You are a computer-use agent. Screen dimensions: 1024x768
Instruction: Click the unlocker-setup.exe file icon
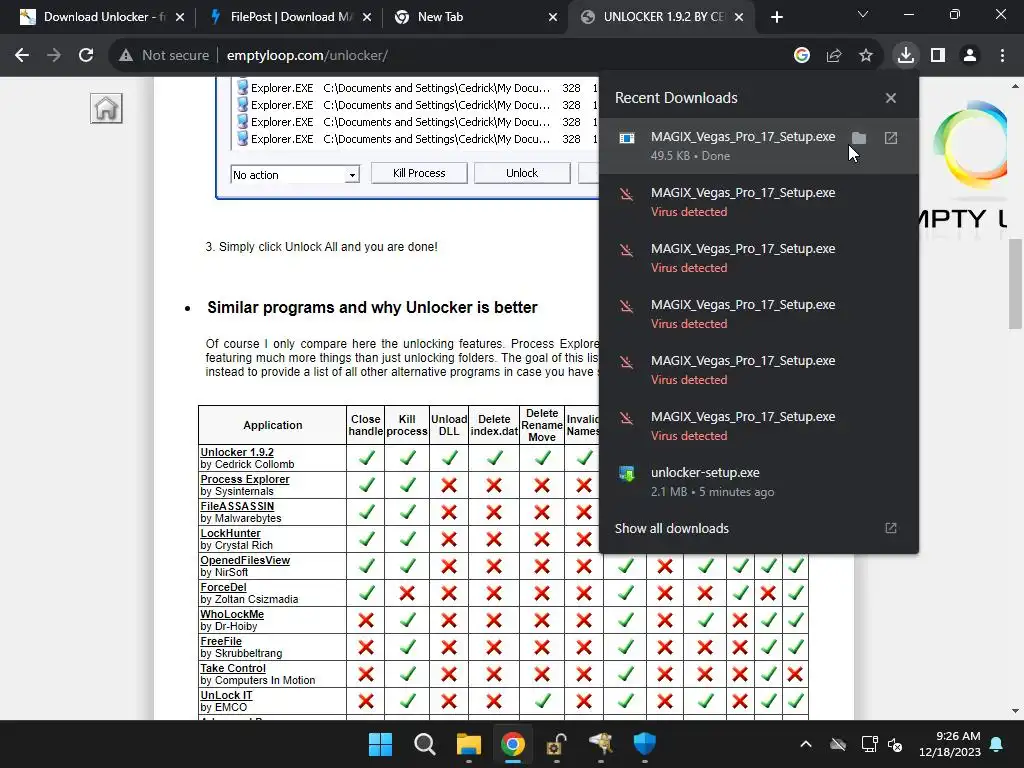626,473
